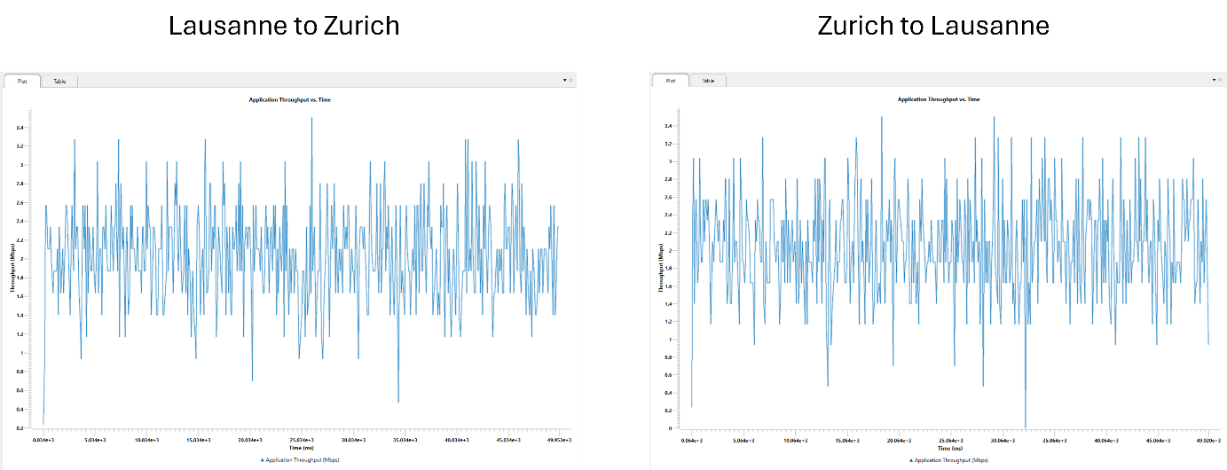
Task: Toggle left Application Throughput (Mbps) legend label
Action: point(300,459)
